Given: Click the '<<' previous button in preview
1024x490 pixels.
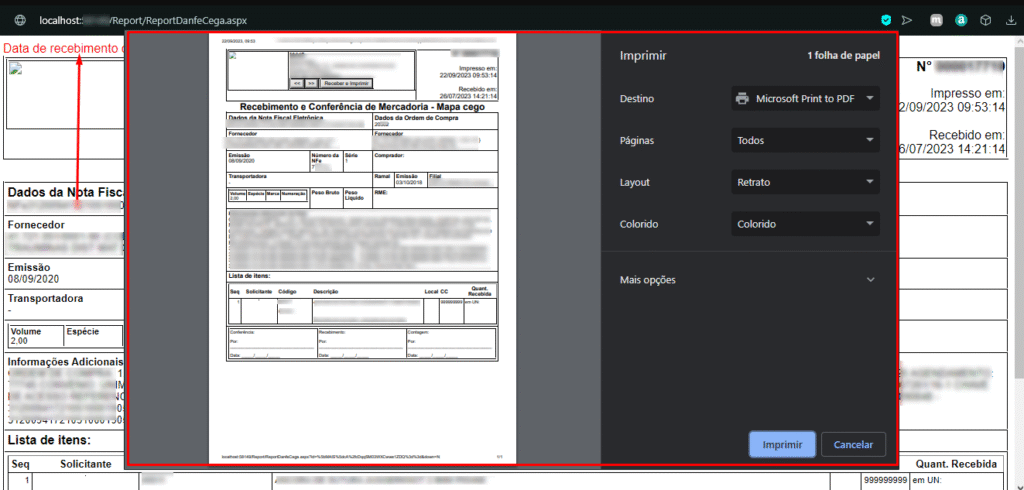Looking at the screenshot, I should 297,83.
